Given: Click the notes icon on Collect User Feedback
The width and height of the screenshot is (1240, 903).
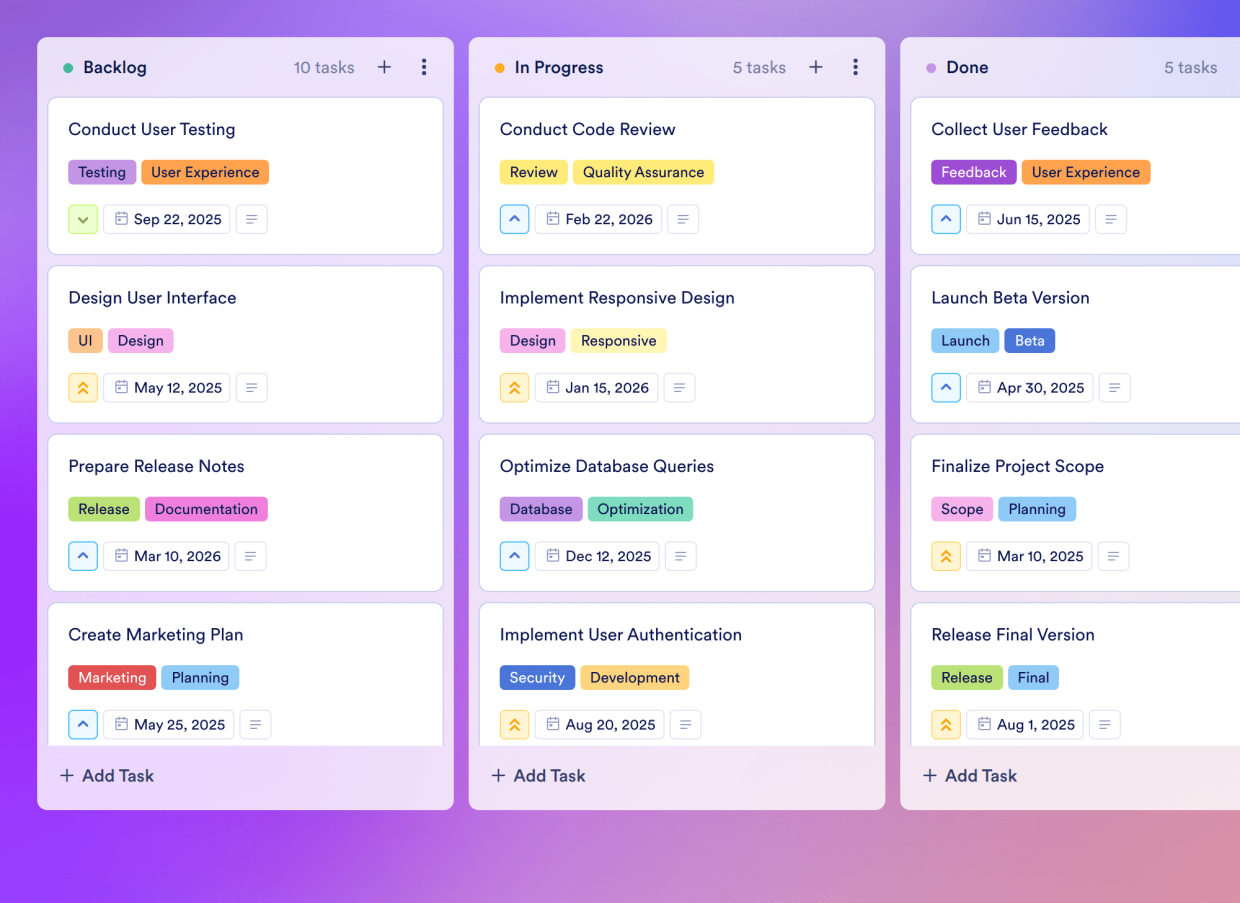Looking at the screenshot, I should [1111, 219].
